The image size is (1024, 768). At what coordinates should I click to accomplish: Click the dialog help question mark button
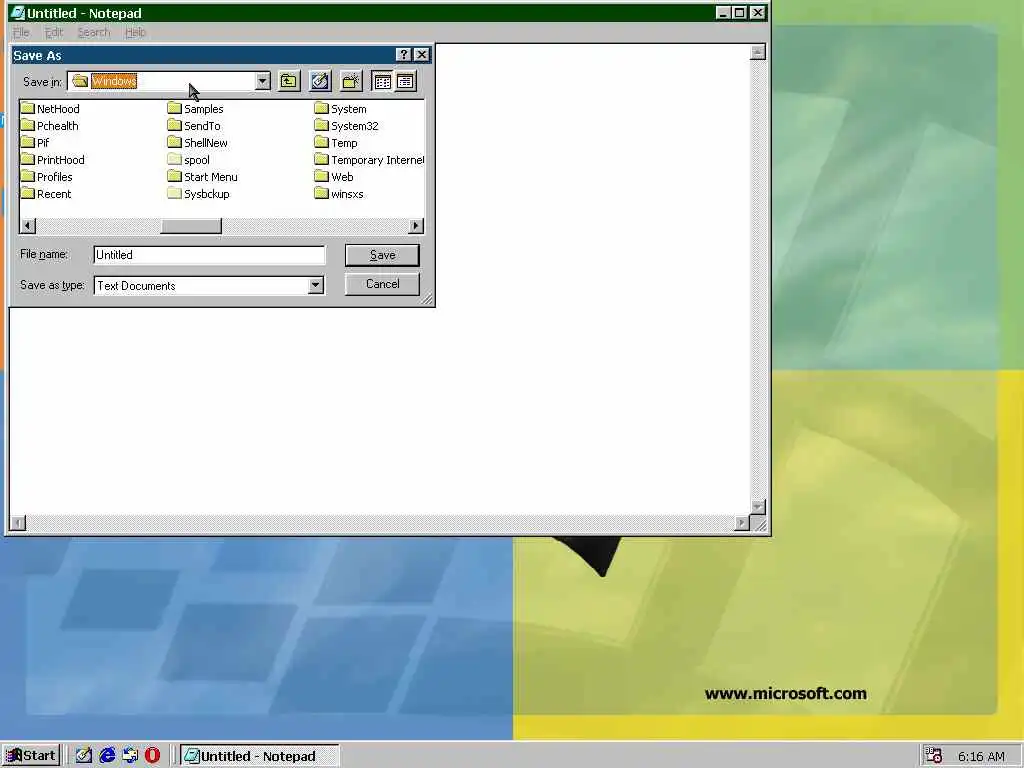pyautogui.click(x=404, y=55)
